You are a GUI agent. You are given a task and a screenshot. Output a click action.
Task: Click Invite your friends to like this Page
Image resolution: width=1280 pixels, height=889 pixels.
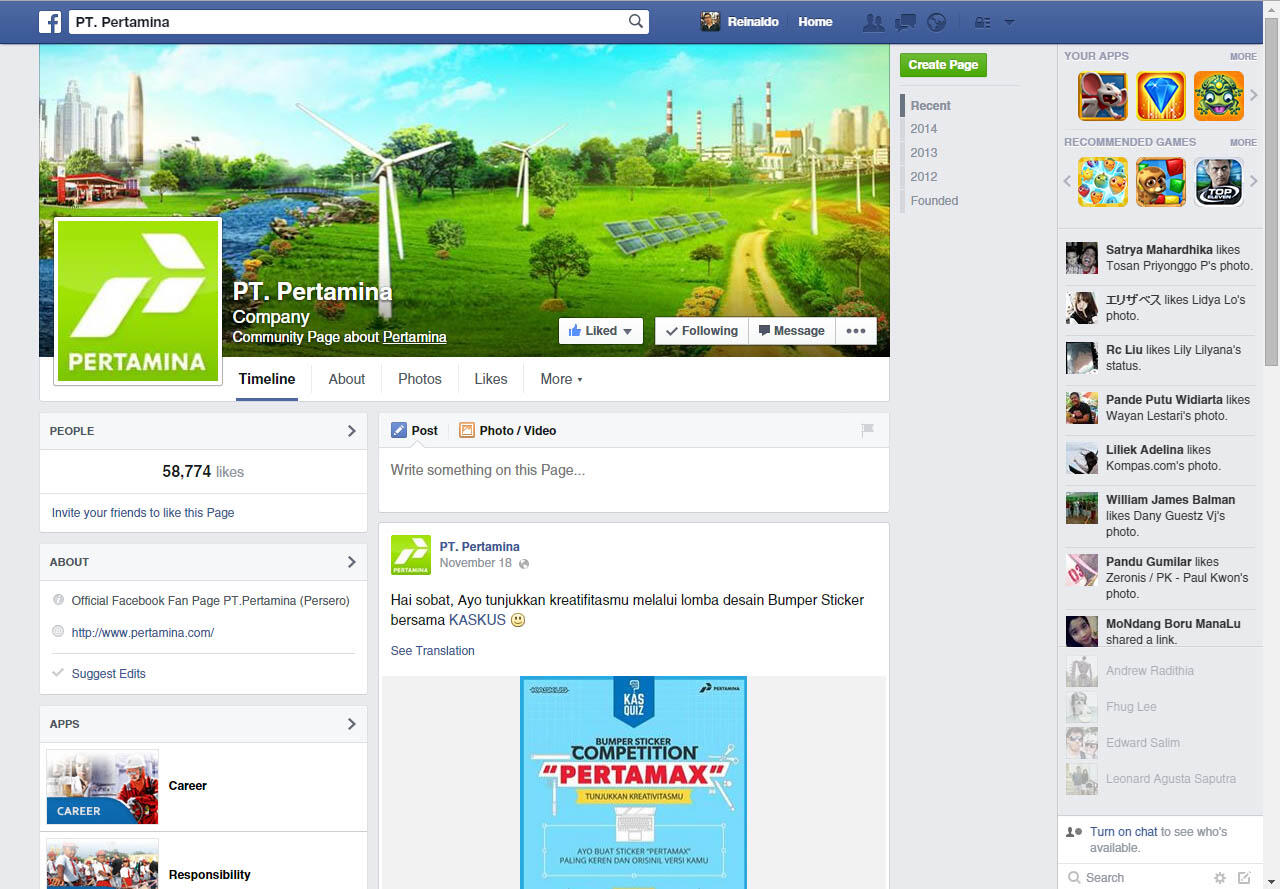coord(143,513)
